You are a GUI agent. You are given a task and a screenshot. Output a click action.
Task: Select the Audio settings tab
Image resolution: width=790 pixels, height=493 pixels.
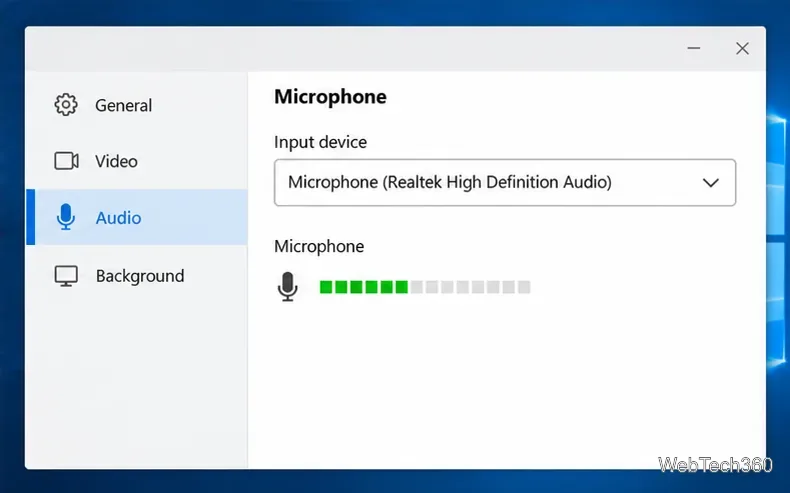137,217
